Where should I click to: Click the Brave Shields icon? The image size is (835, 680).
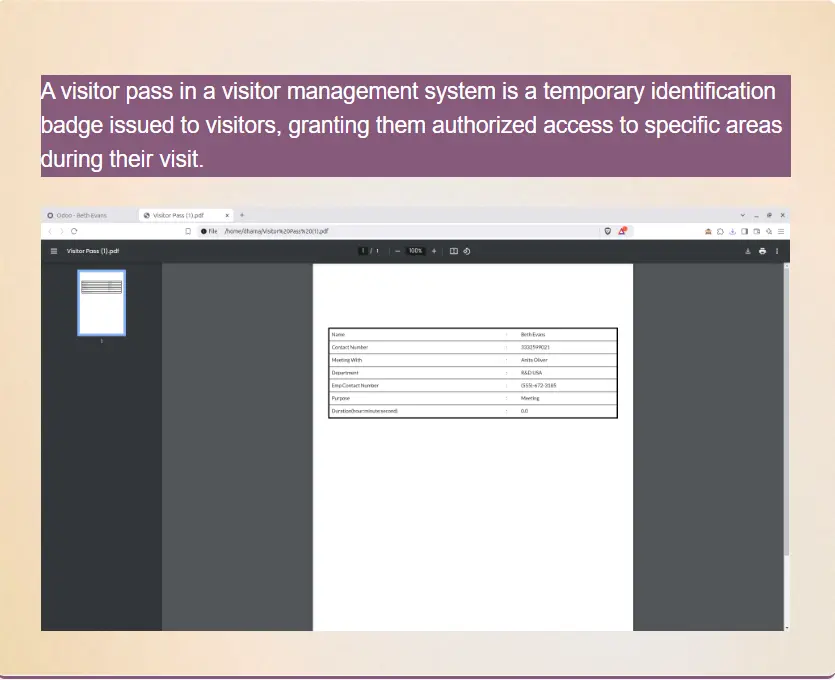pos(607,231)
